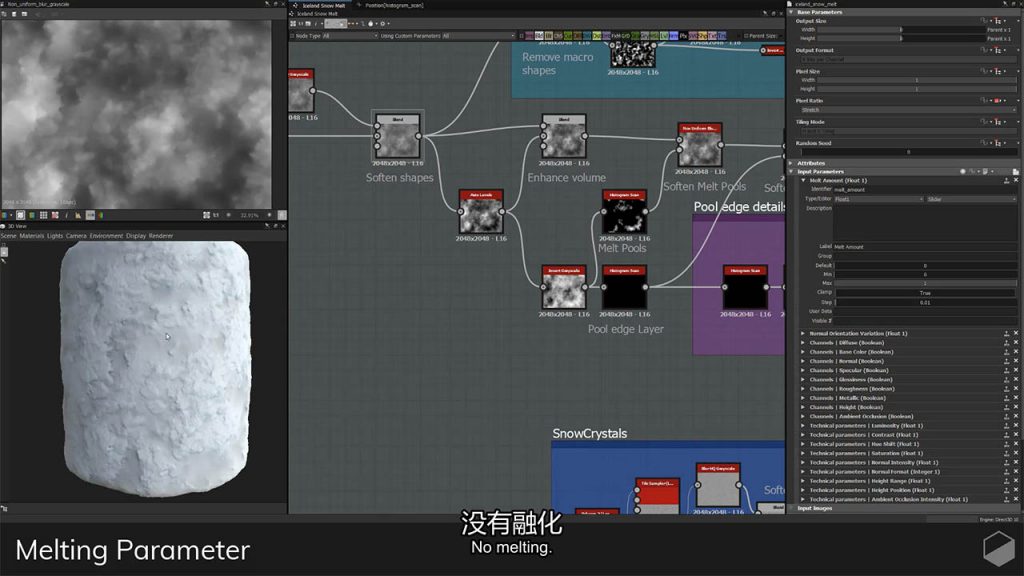
Task: Click the Default value slider for Melt Amount
Action: point(925,266)
